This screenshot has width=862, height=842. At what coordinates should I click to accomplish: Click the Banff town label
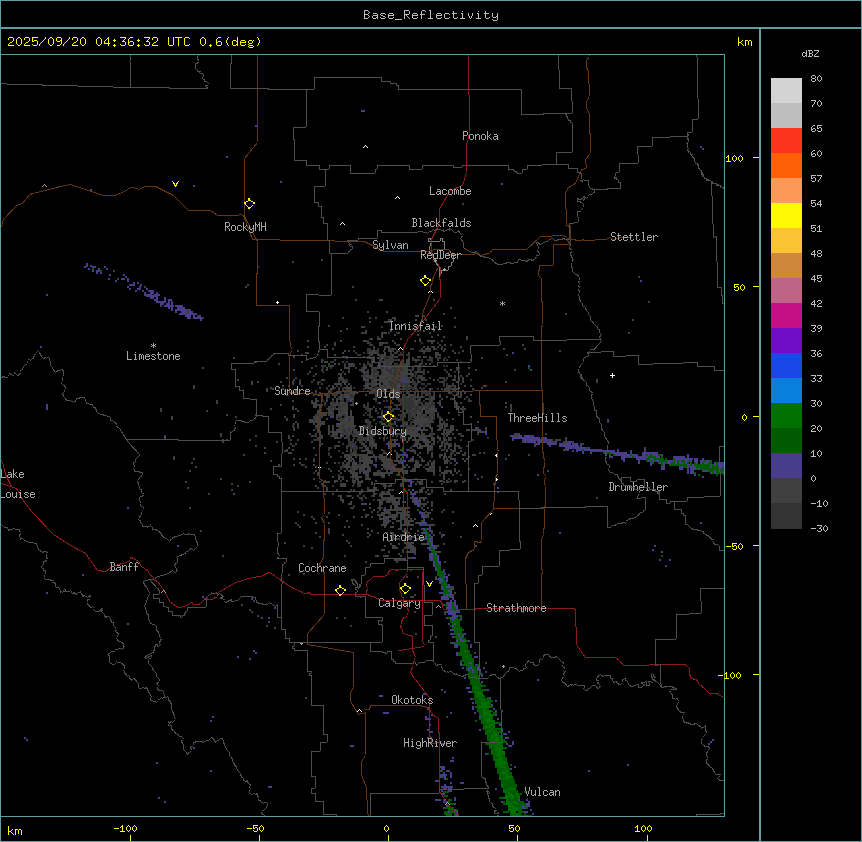pos(124,567)
